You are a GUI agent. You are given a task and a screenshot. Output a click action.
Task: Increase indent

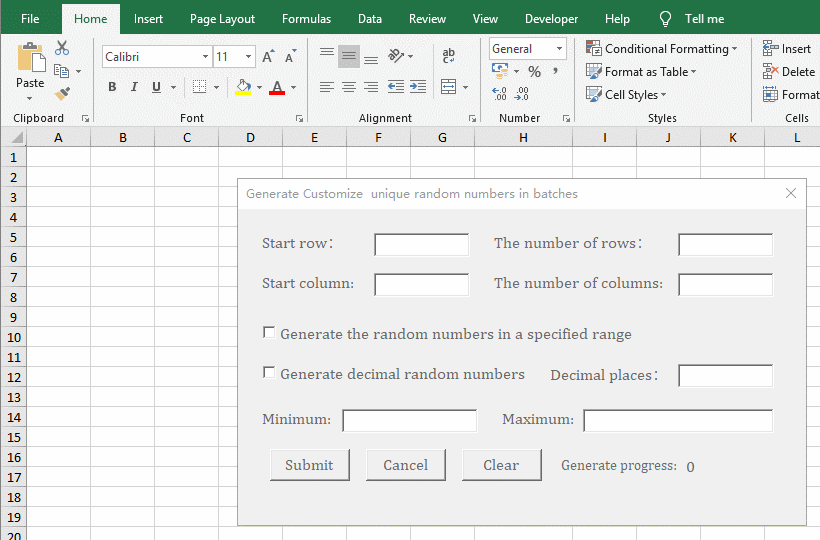pos(418,87)
